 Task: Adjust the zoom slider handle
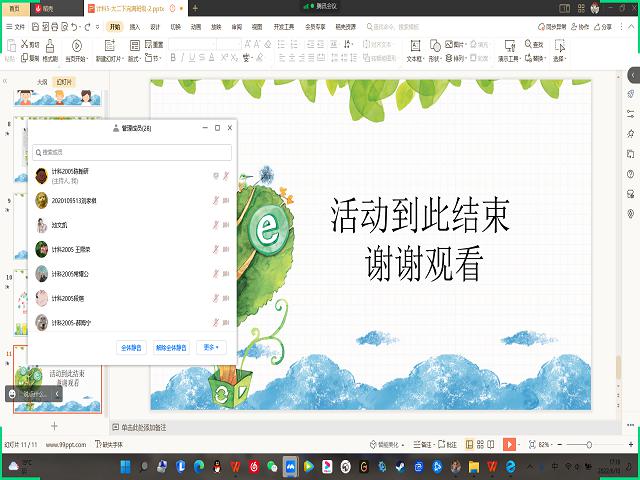pyautogui.click(x=589, y=444)
